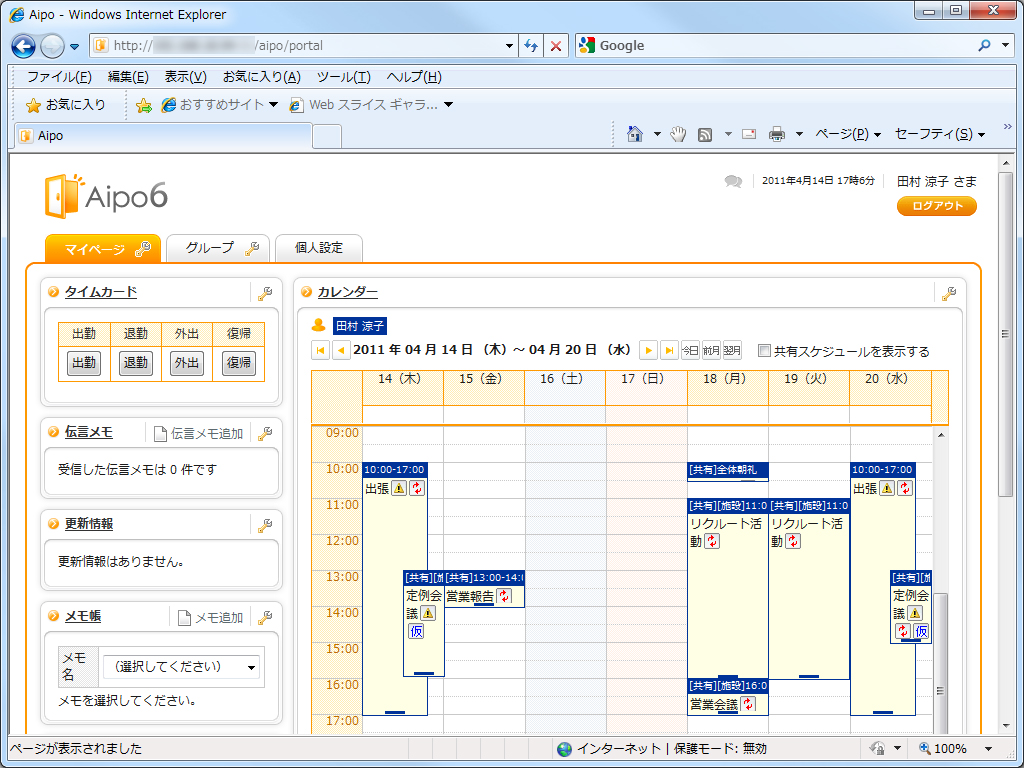Open the Web Slice Gallery dropdown
Image resolution: width=1024 pixels, height=768 pixels.
point(449,104)
